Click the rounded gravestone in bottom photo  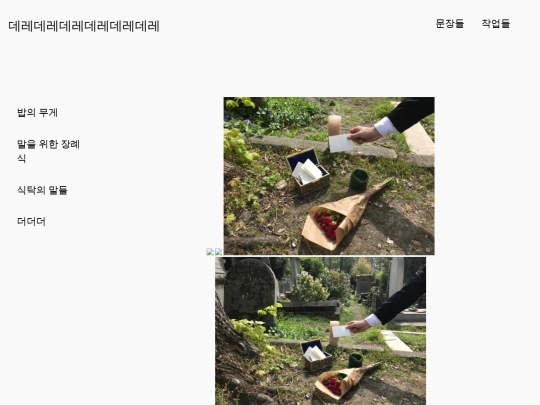coord(250,290)
